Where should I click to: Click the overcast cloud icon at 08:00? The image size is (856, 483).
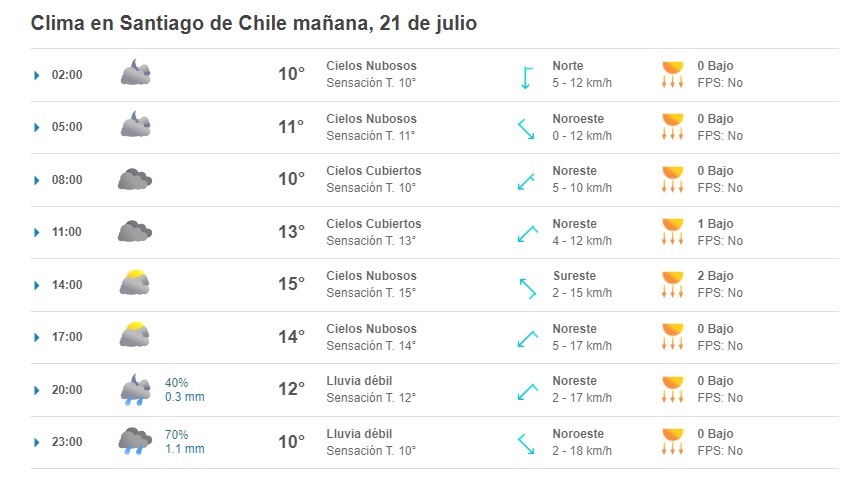click(135, 180)
